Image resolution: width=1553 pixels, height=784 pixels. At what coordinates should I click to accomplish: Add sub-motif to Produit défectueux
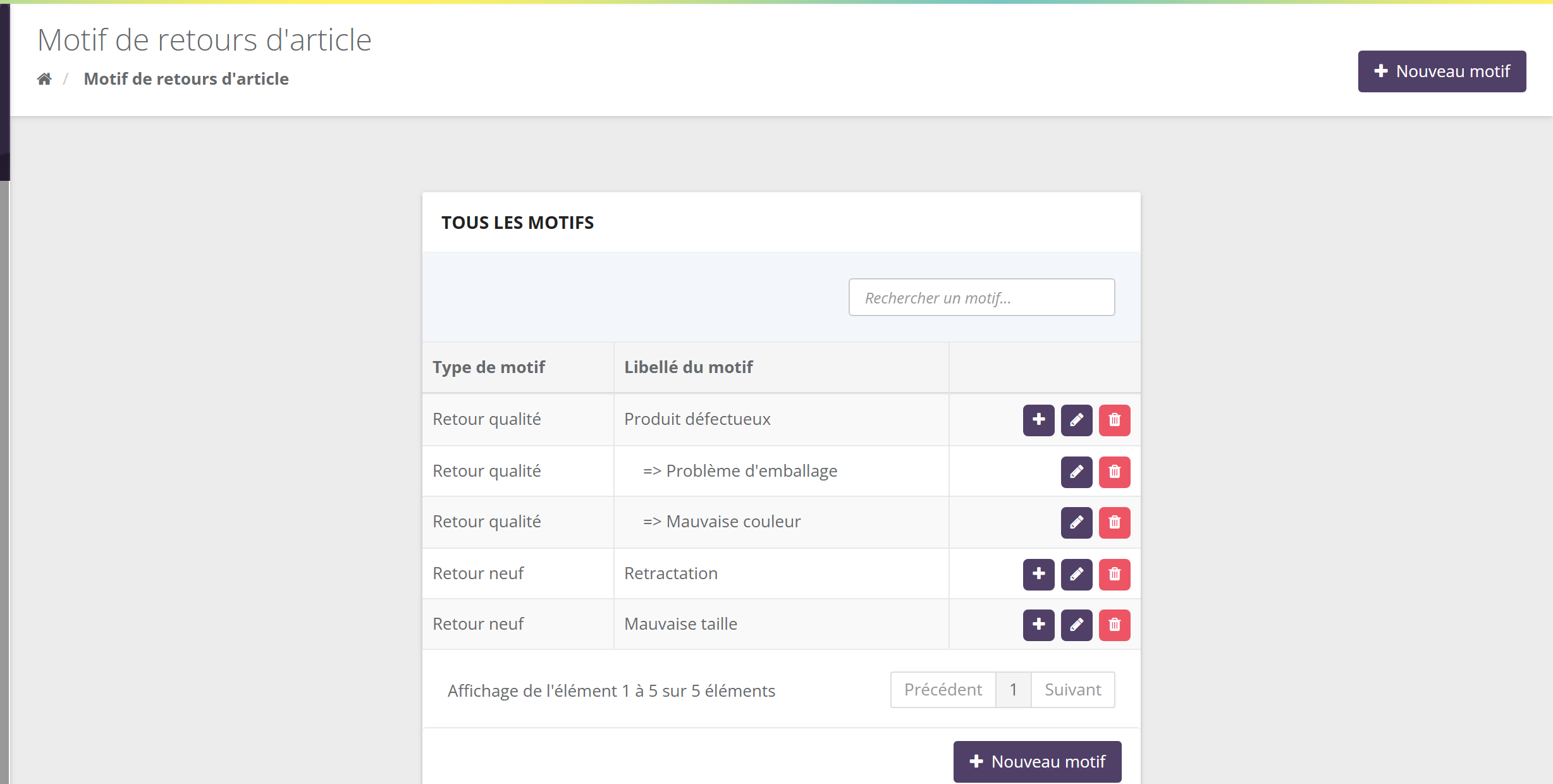pyautogui.click(x=1038, y=420)
